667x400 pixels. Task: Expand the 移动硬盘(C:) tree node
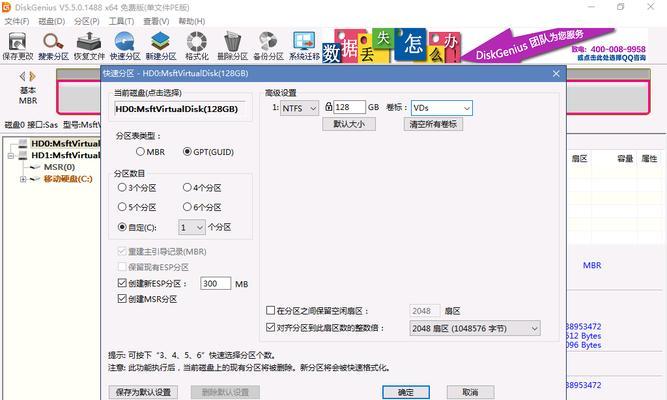tap(23, 179)
